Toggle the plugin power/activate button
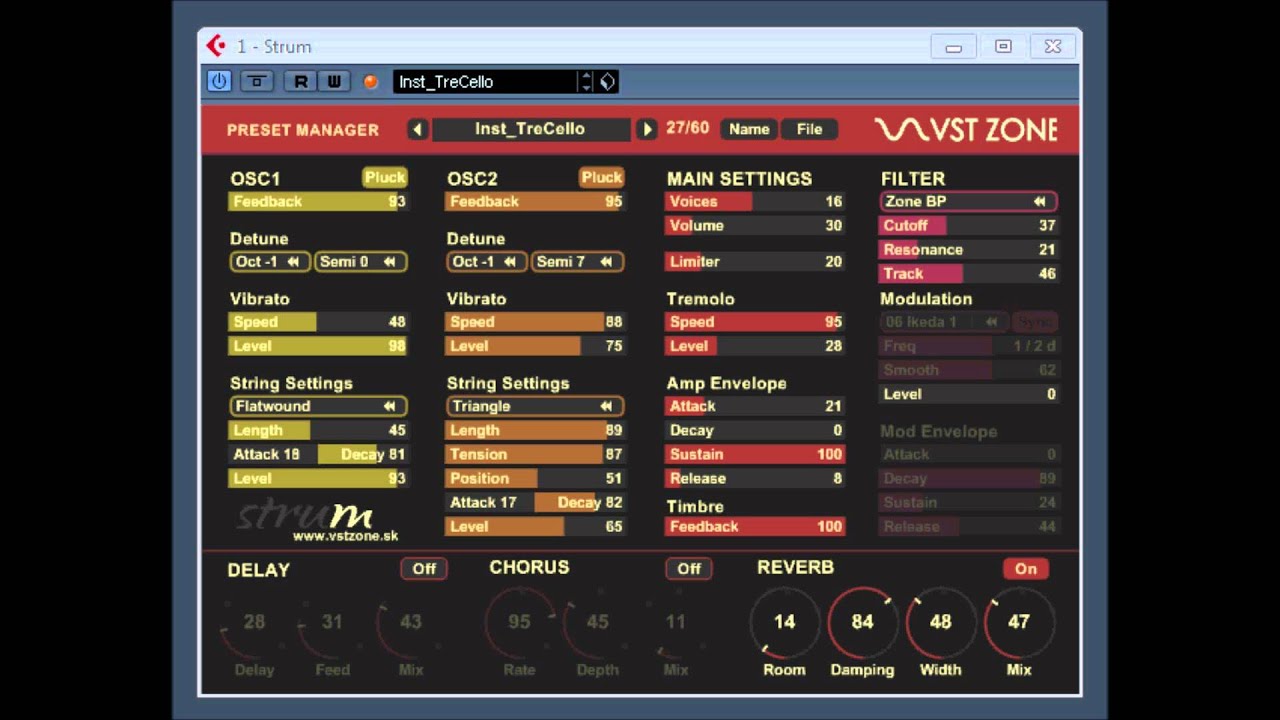This screenshot has height=720, width=1280. [219, 82]
